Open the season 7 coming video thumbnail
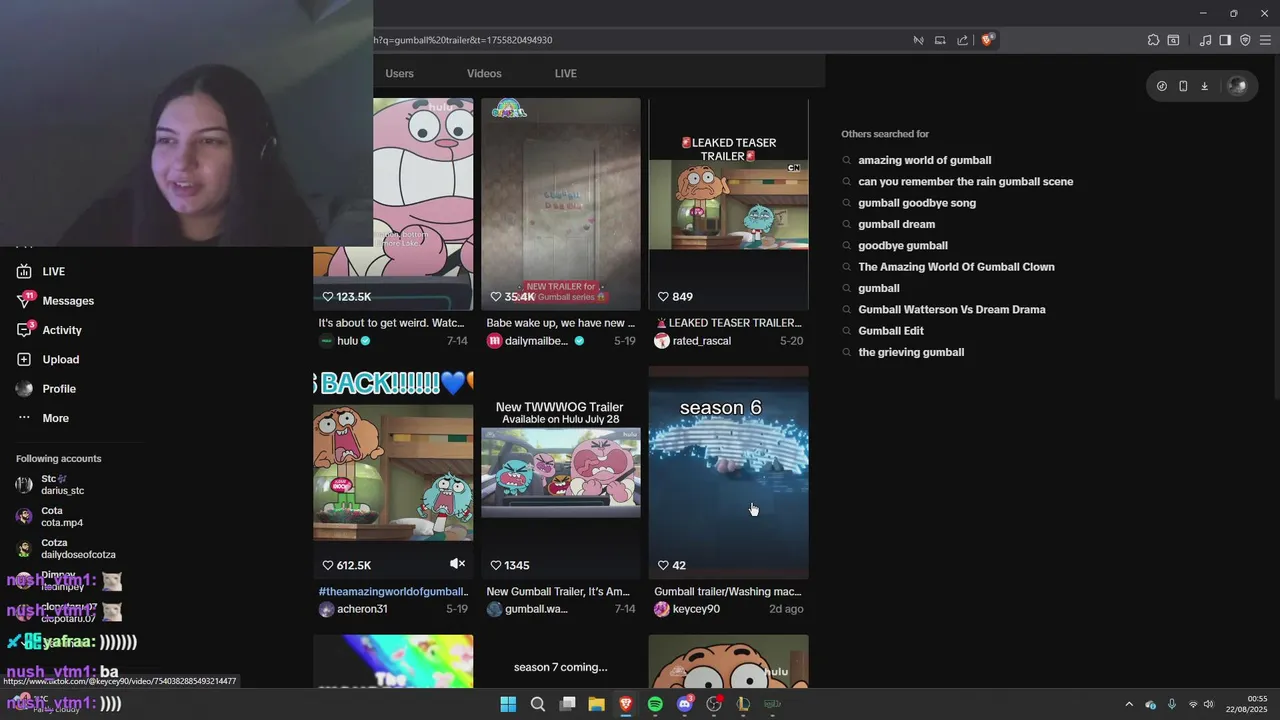 click(561, 662)
